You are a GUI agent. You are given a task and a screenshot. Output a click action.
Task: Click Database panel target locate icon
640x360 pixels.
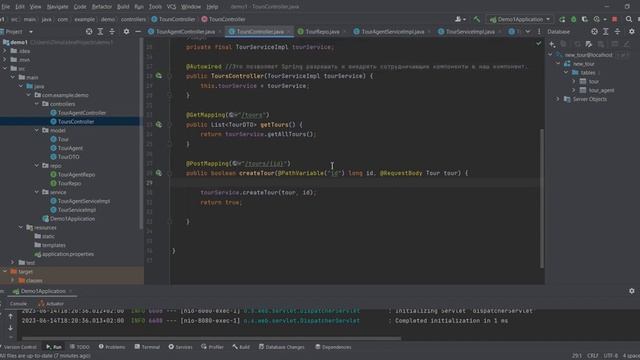[594, 31]
